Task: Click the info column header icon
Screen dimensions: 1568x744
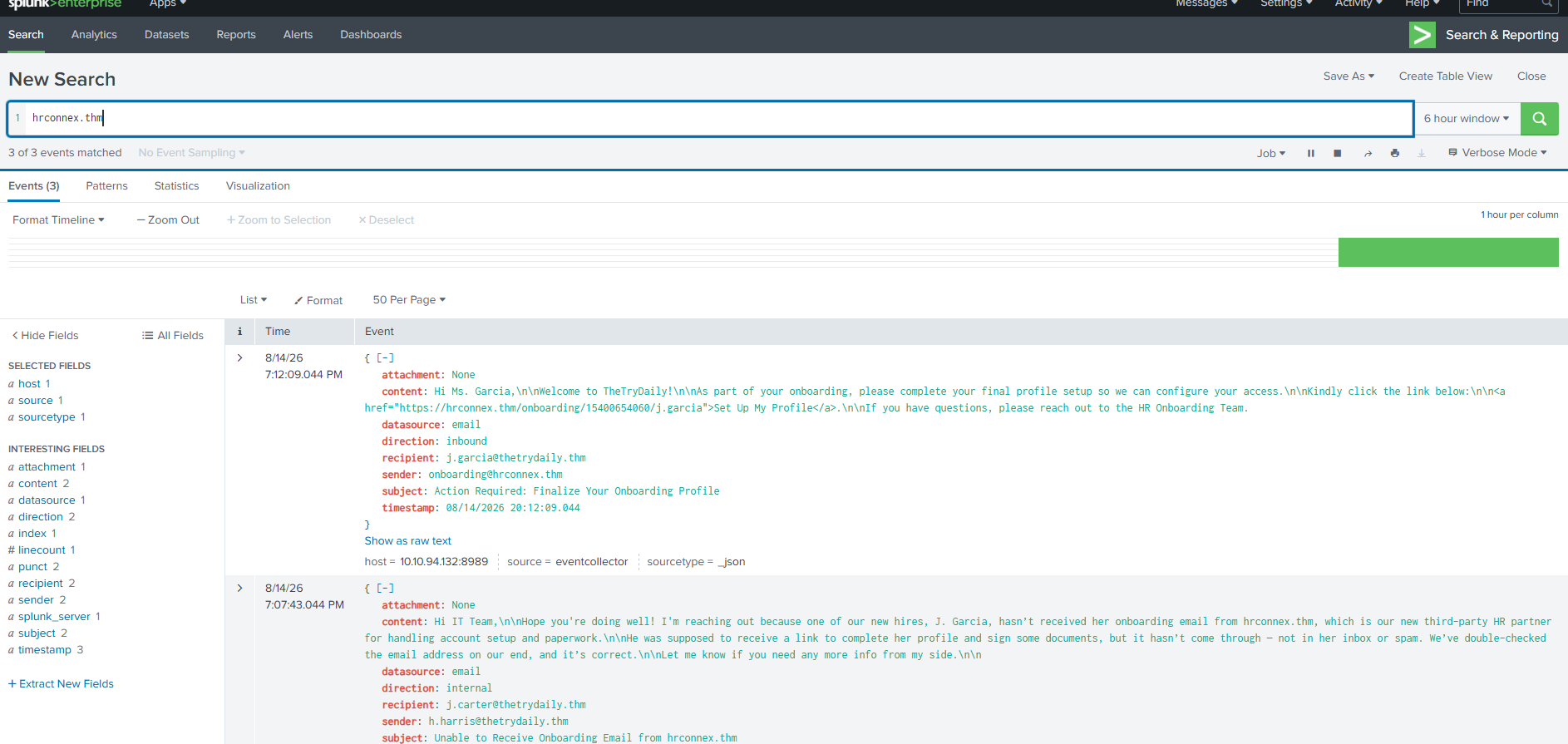Action: 239,331
